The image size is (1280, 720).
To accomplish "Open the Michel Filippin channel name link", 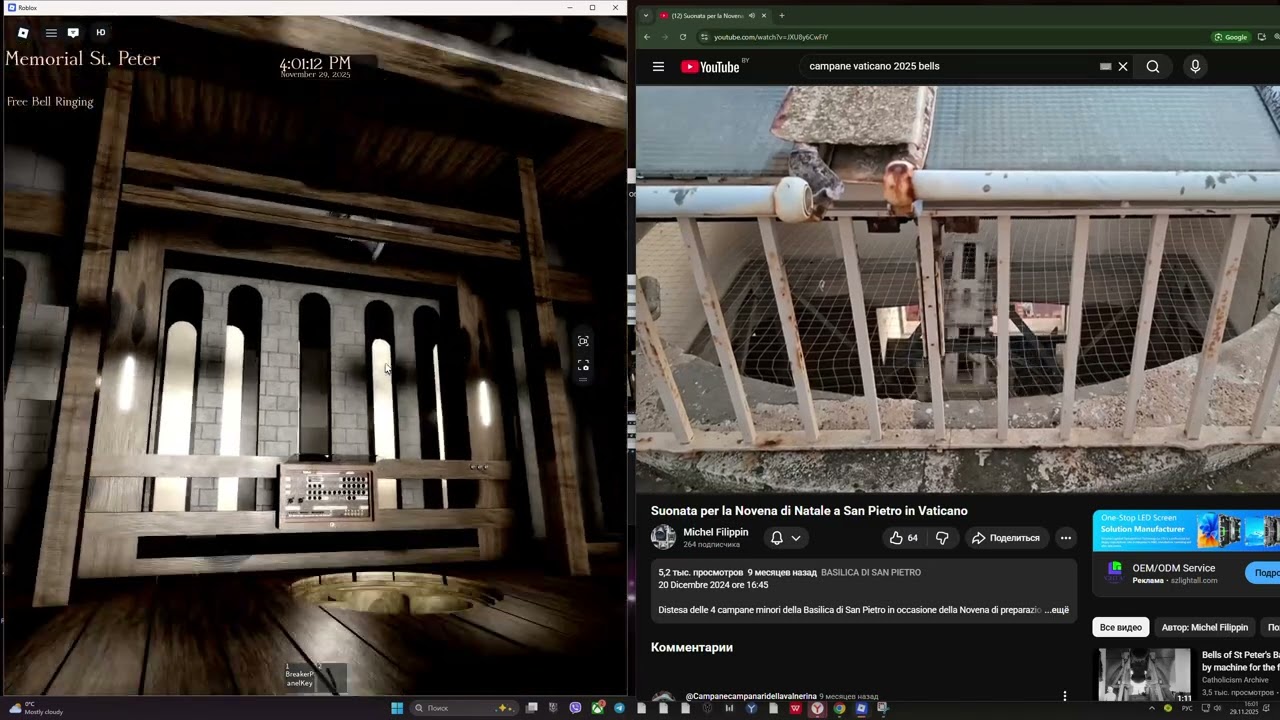I will coord(715,532).
